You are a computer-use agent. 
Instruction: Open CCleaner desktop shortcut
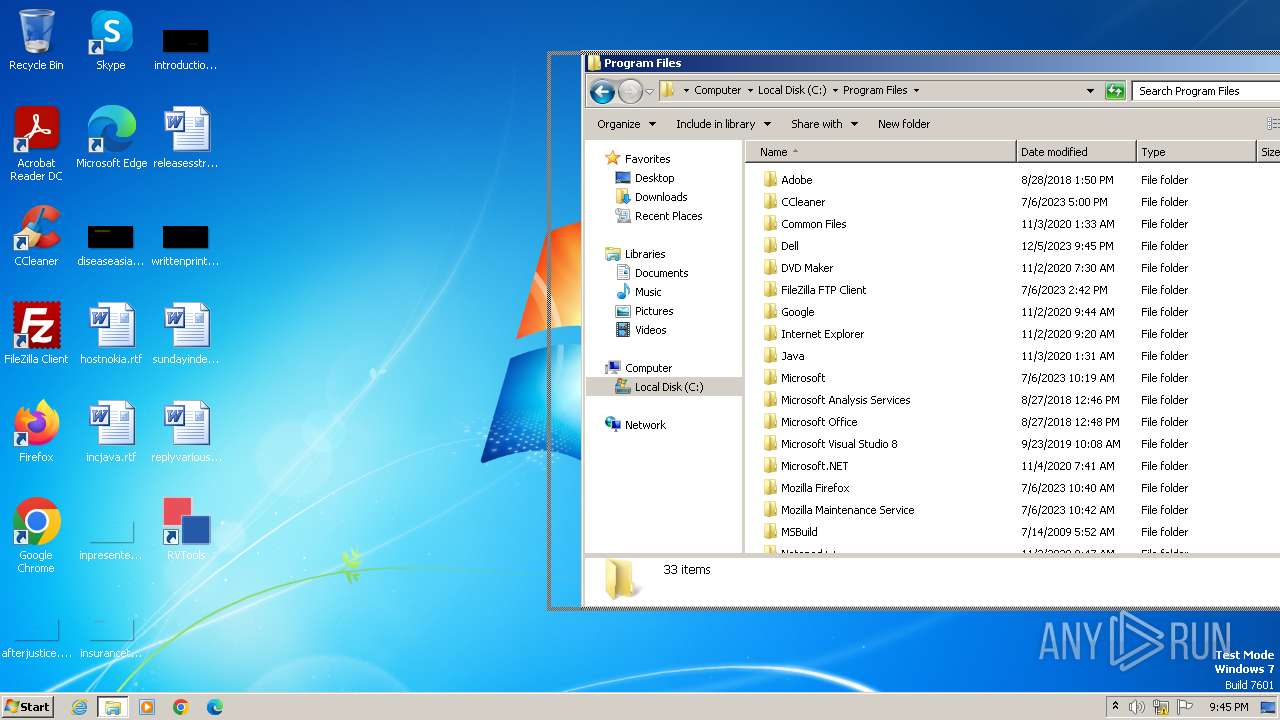point(36,236)
